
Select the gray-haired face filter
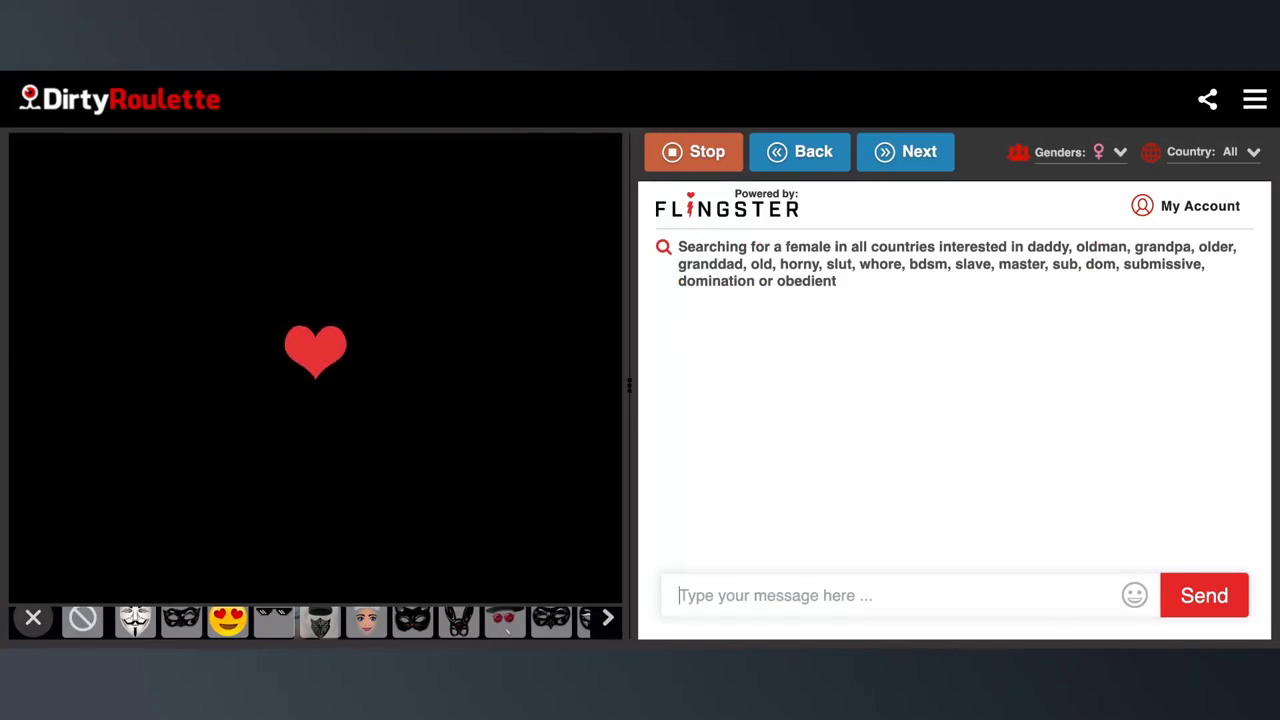click(366, 620)
